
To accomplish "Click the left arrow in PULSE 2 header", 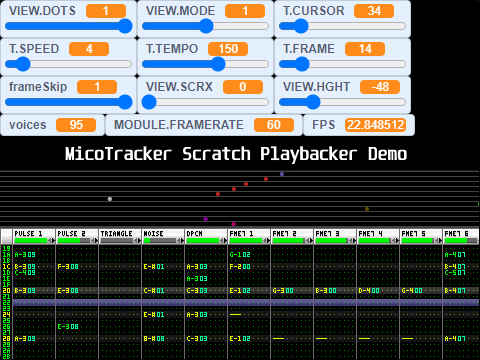I will click(x=93, y=240).
